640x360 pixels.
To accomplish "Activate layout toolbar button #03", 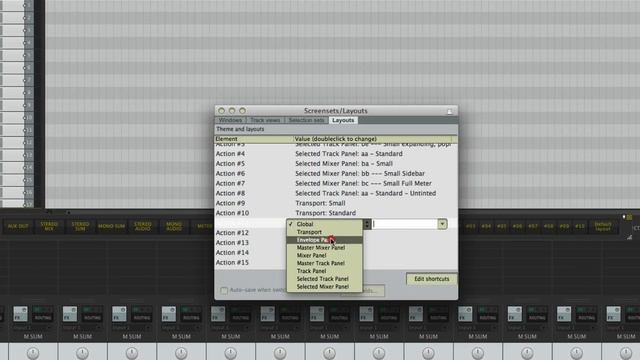I will [x=470, y=226].
